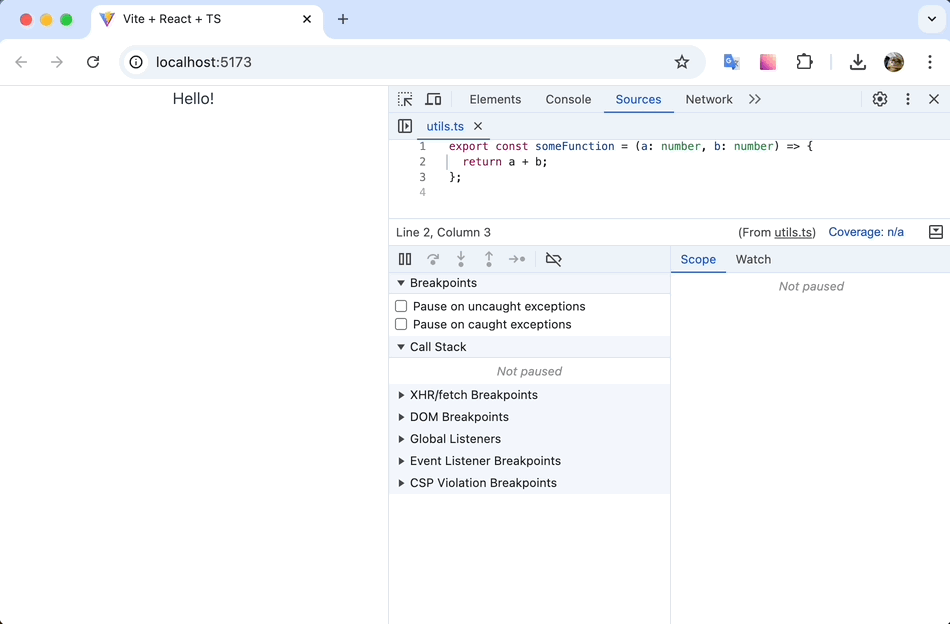Open the utils.ts source link

pos(793,232)
